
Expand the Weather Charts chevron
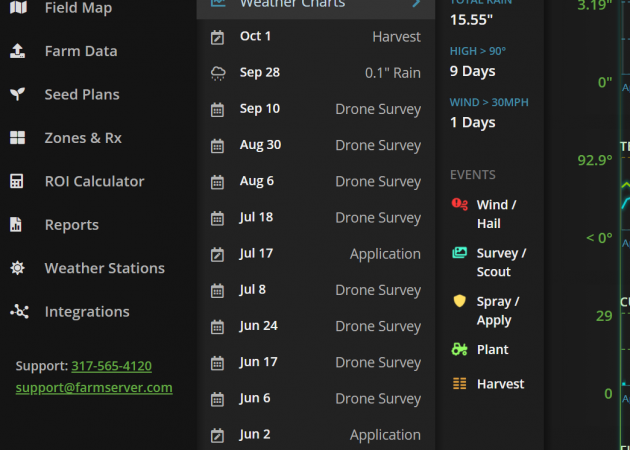[416, 3]
